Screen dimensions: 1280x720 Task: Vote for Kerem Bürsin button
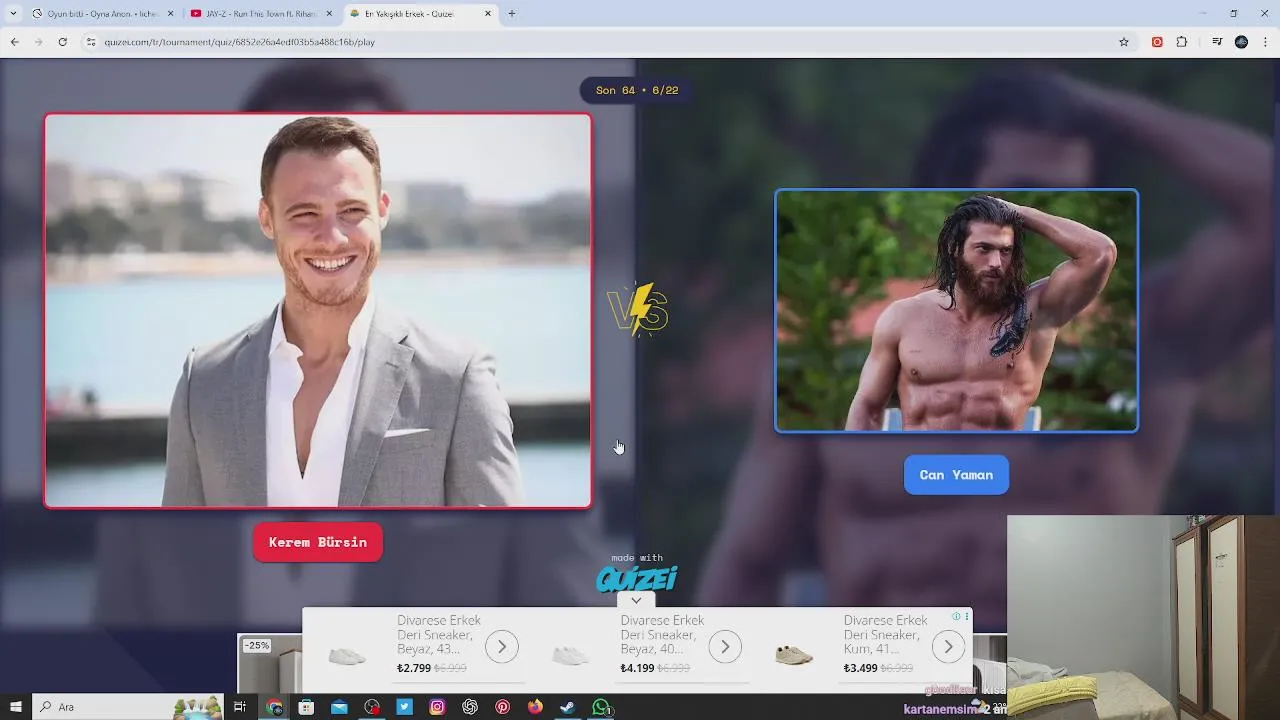point(317,542)
